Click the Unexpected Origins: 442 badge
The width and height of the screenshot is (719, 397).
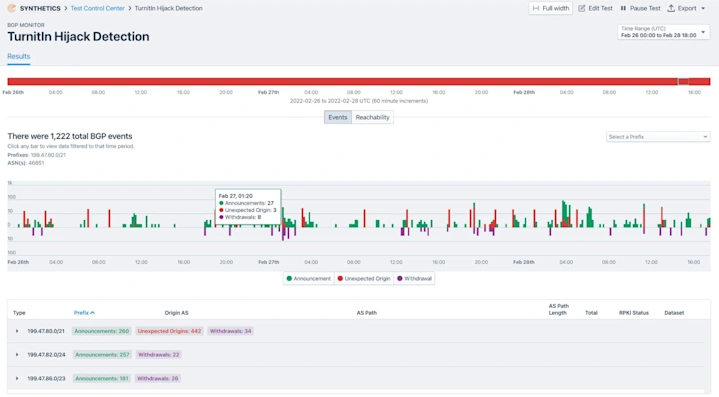(169, 331)
